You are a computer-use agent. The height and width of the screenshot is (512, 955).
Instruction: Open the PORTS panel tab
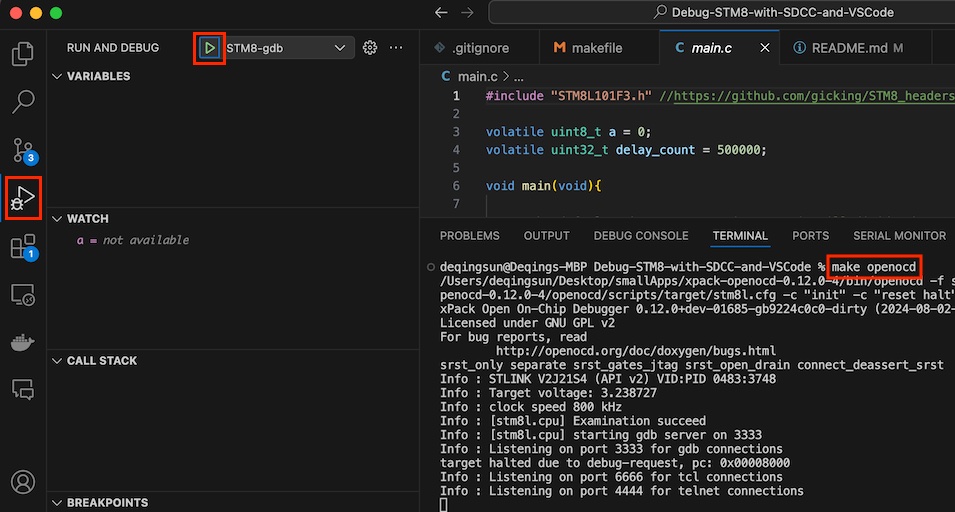click(x=810, y=236)
